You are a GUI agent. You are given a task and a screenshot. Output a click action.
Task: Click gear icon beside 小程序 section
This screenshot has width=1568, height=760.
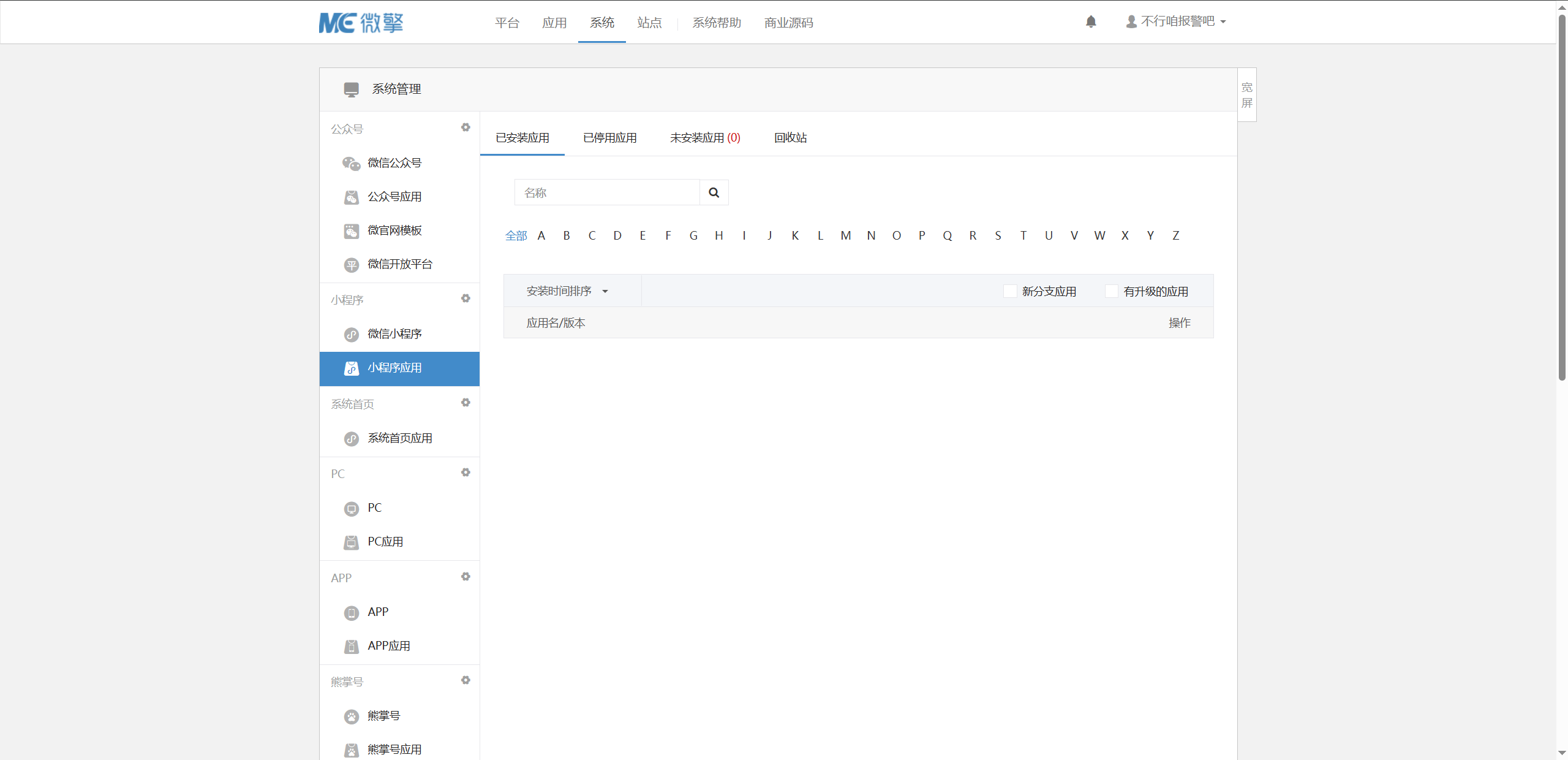click(466, 298)
